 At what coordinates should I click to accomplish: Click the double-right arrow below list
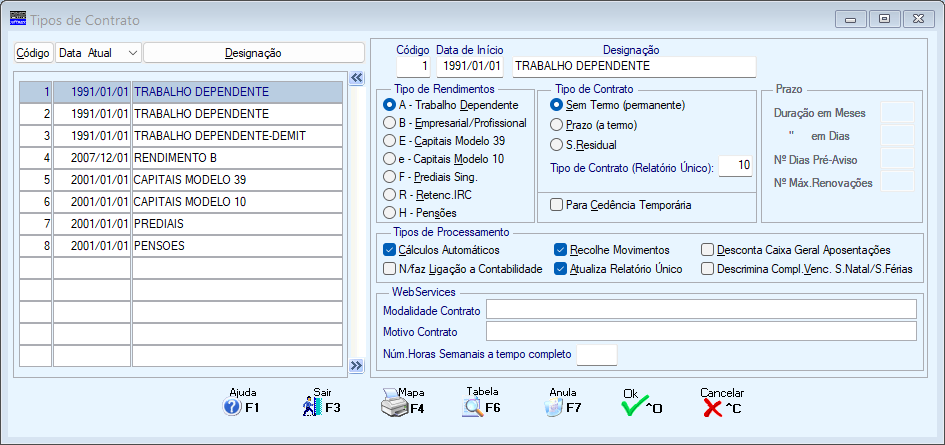(x=356, y=365)
